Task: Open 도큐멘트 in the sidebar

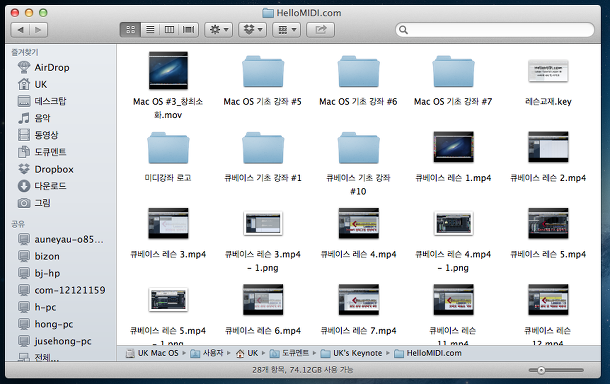Action: pos(42,152)
